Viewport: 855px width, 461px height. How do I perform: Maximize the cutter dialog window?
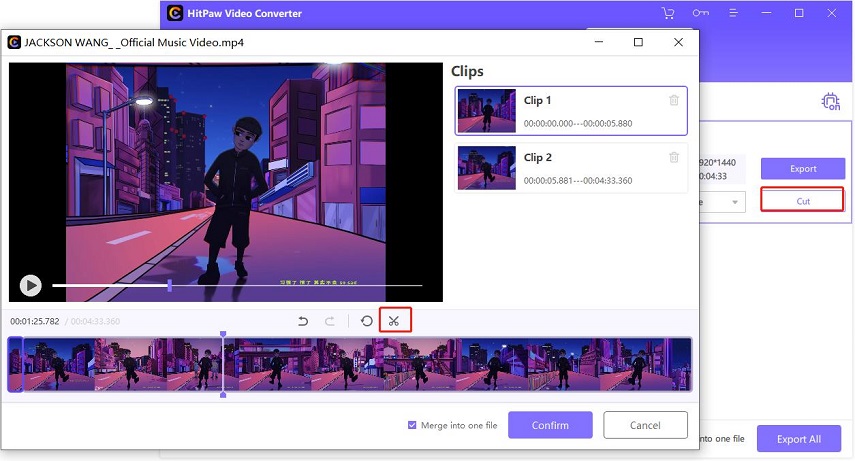tap(639, 42)
